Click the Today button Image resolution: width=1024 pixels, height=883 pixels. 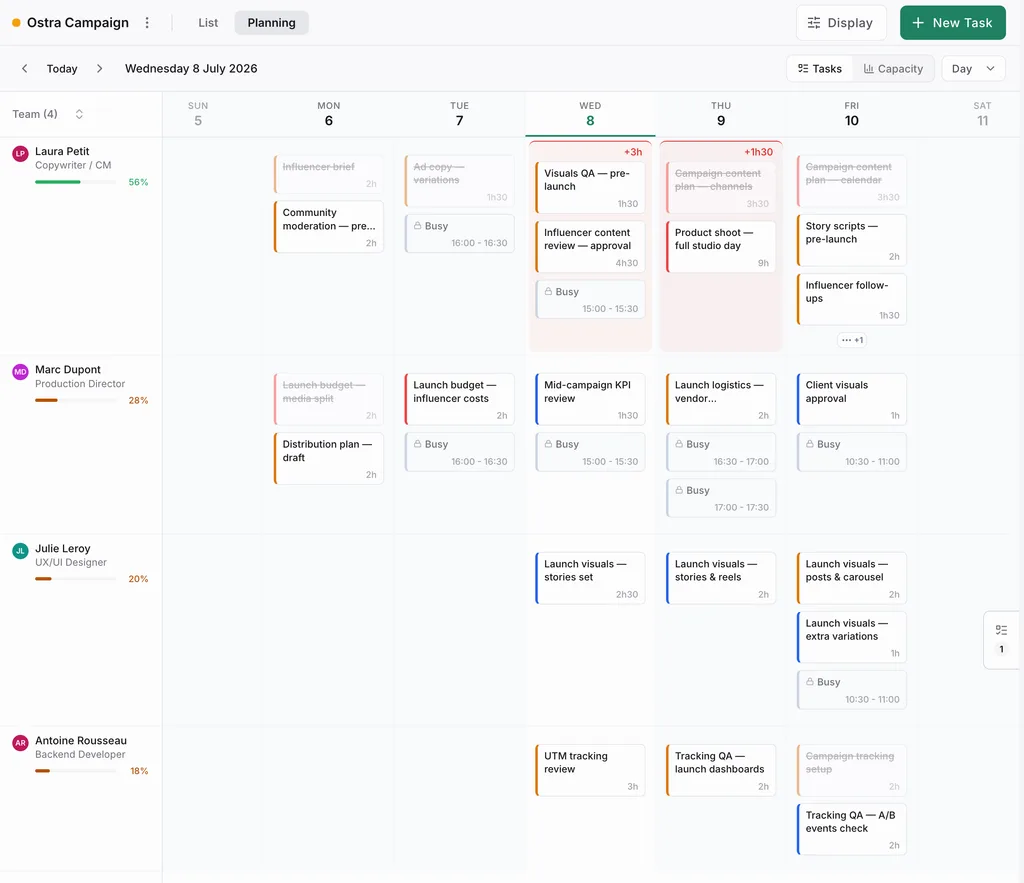click(x=62, y=69)
